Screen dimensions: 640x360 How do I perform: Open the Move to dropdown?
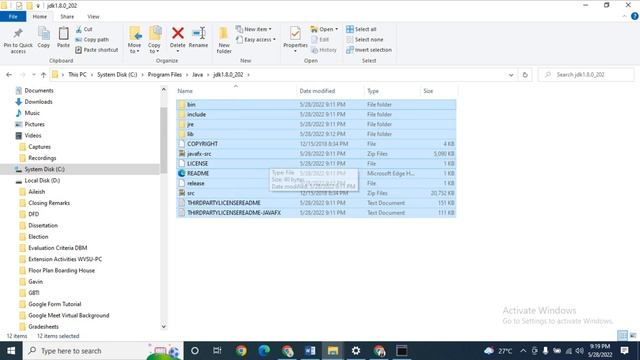(x=134, y=40)
